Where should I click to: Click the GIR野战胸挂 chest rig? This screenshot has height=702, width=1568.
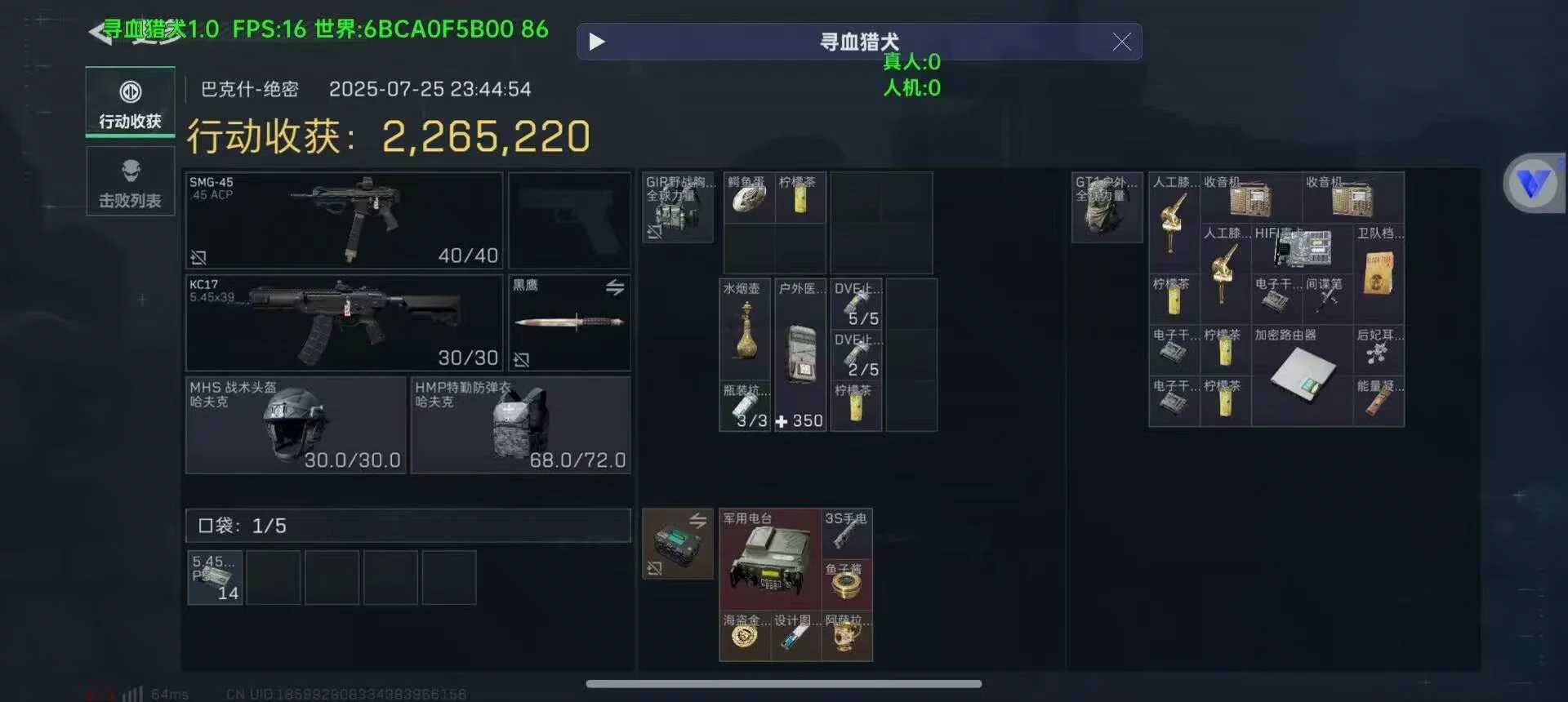click(x=678, y=207)
